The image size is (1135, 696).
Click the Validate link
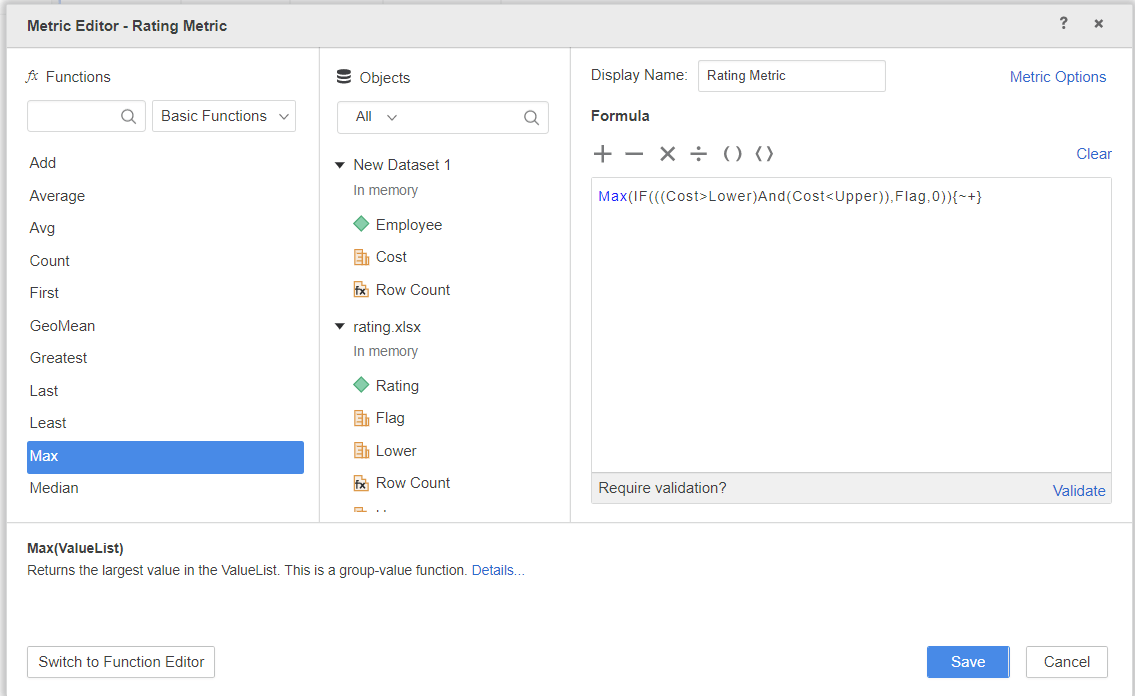point(1078,491)
